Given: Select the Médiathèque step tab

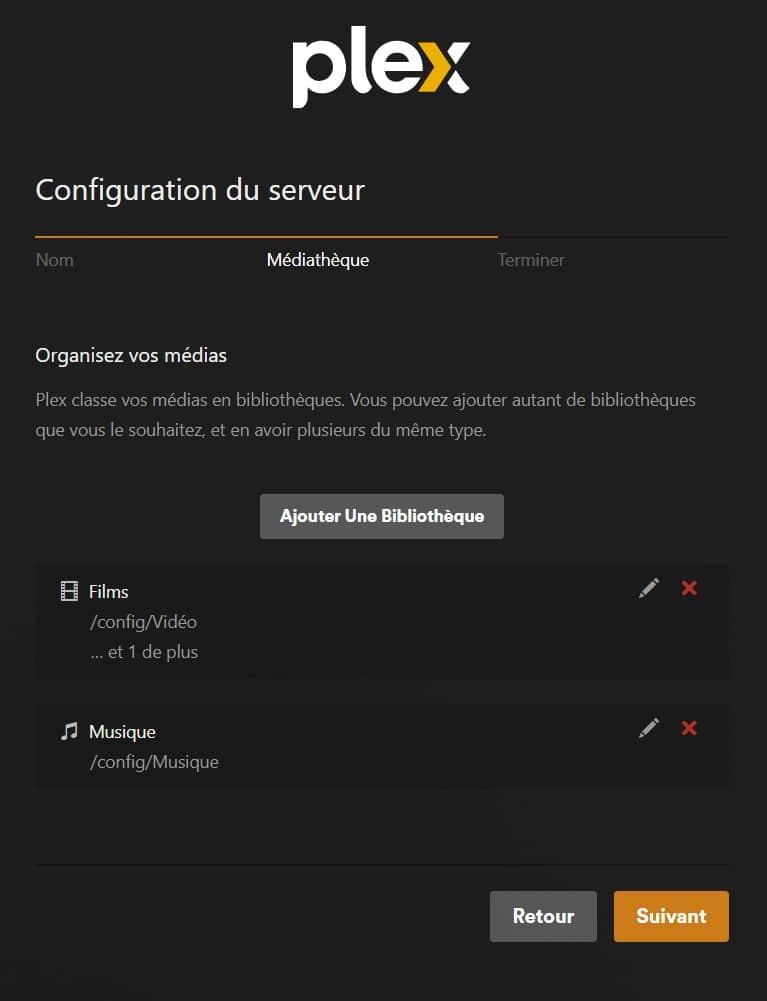Looking at the screenshot, I should (318, 260).
